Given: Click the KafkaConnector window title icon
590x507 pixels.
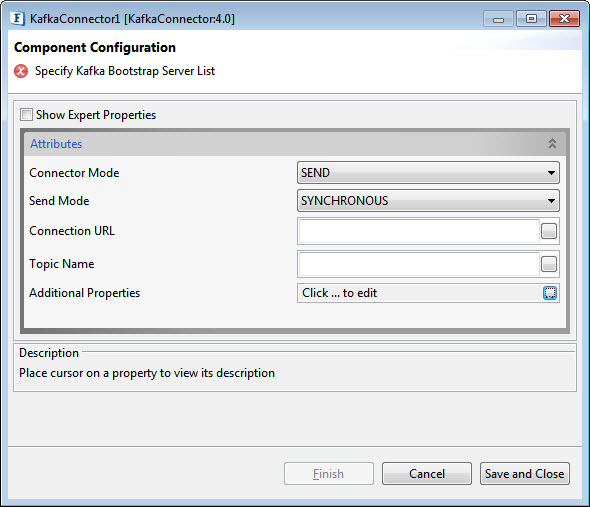Looking at the screenshot, I should pyautogui.click(x=18, y=18).
